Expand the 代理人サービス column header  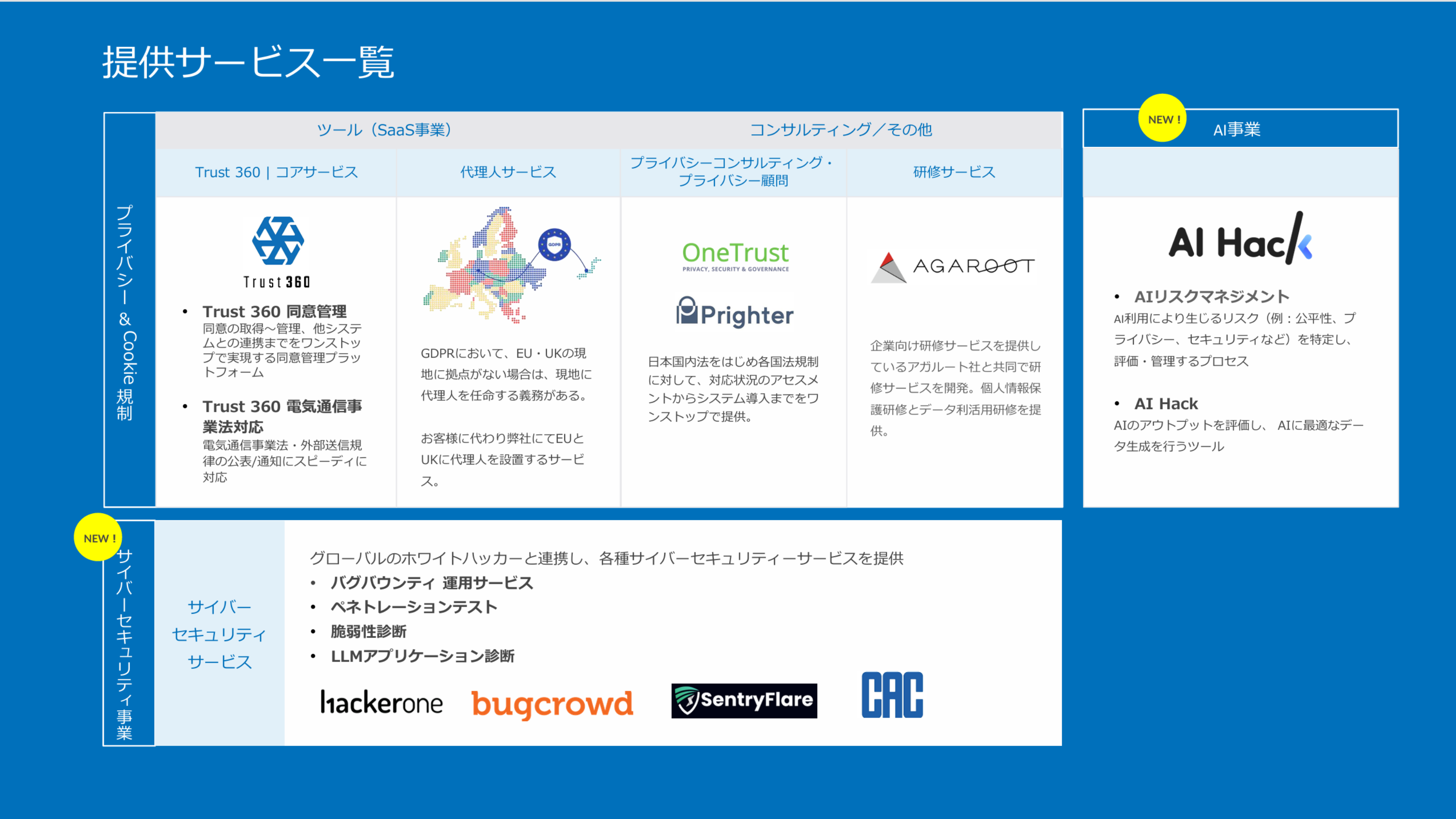(x=508, y=172)
